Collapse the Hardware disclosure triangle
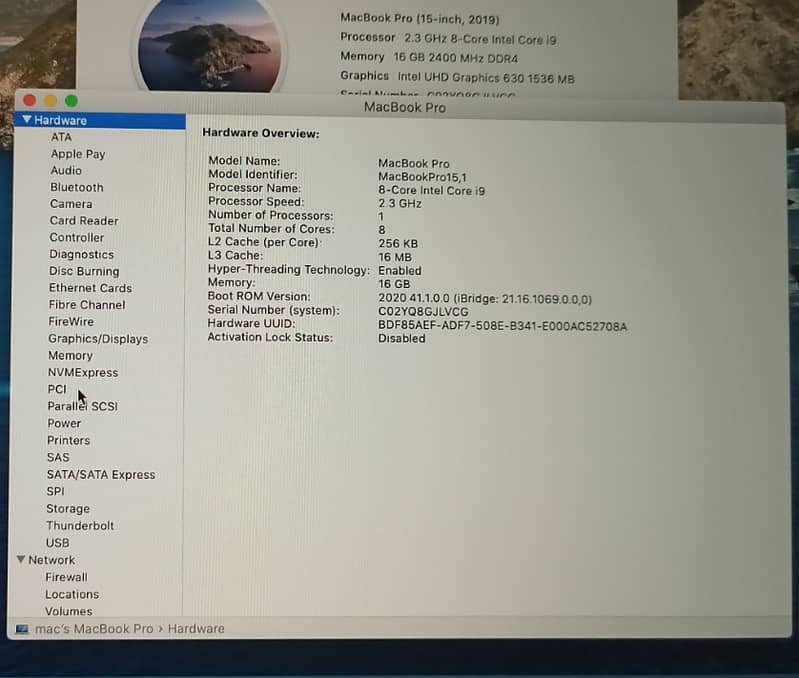Viewport: 799px width, 678px height. pyautogui.click(x=27, y=120)
